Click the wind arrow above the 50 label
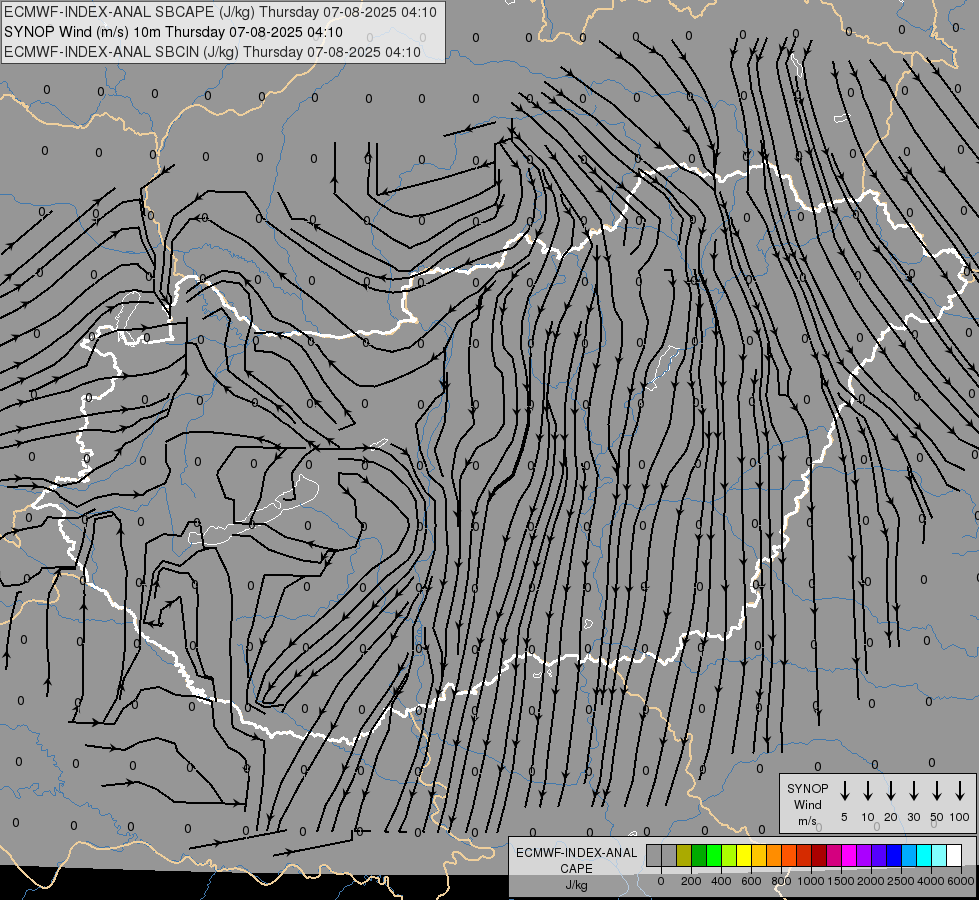 click(937, 791)
